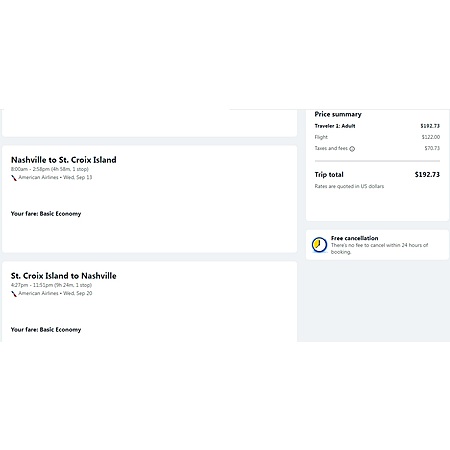The height and width of the screenshot is (450, 450).
Task: Click the Taxes and fees label
Action: 331,148
